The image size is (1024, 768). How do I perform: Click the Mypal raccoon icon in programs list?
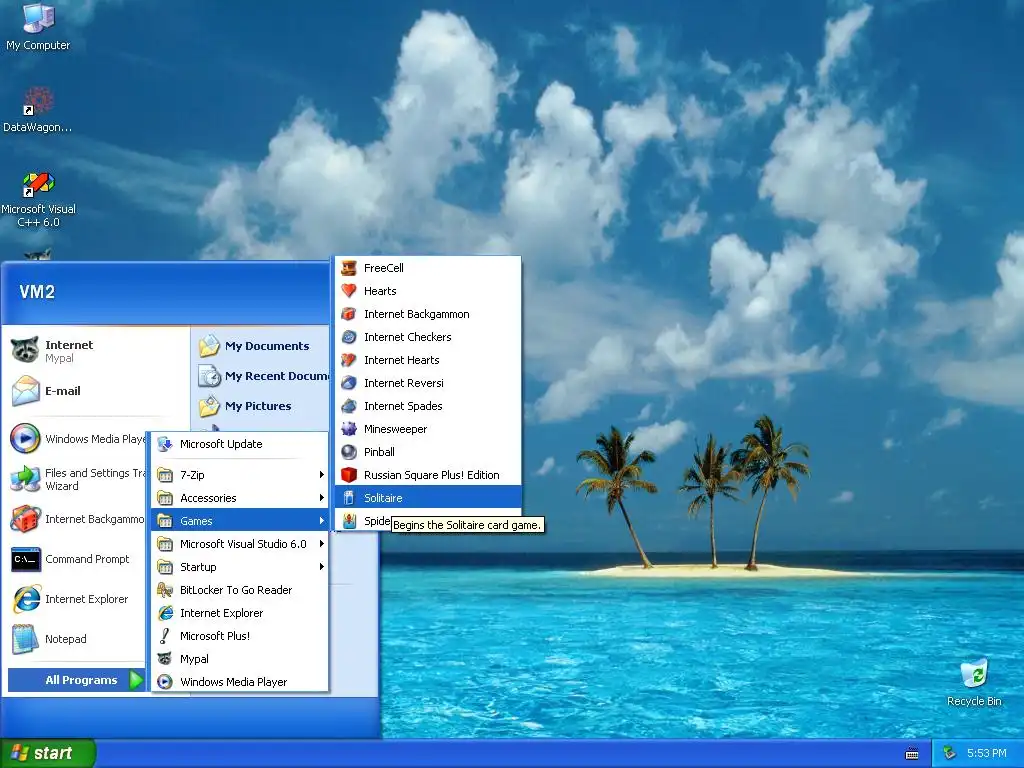165,659
